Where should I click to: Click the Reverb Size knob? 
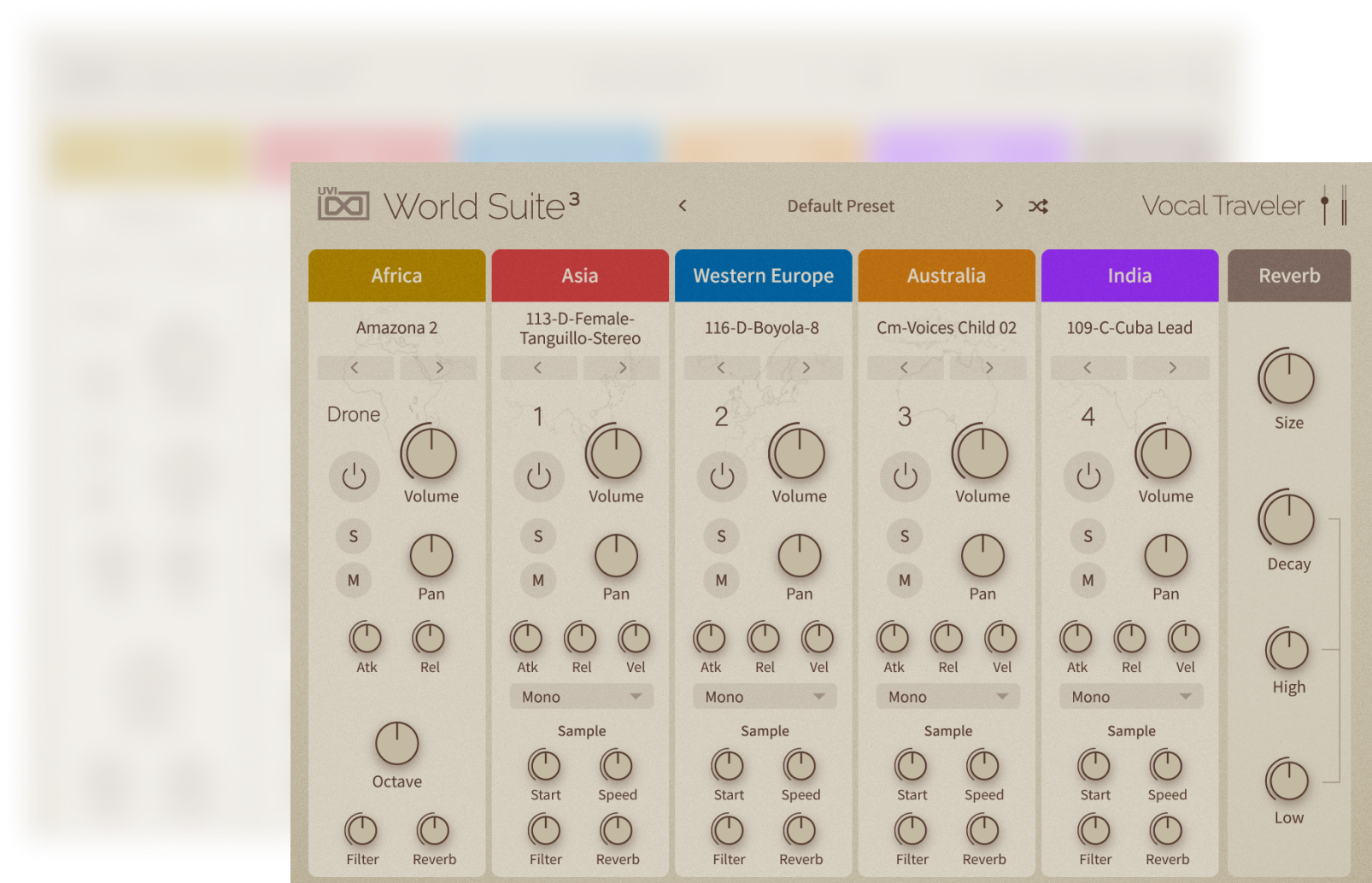click(x=1287, y=377)
